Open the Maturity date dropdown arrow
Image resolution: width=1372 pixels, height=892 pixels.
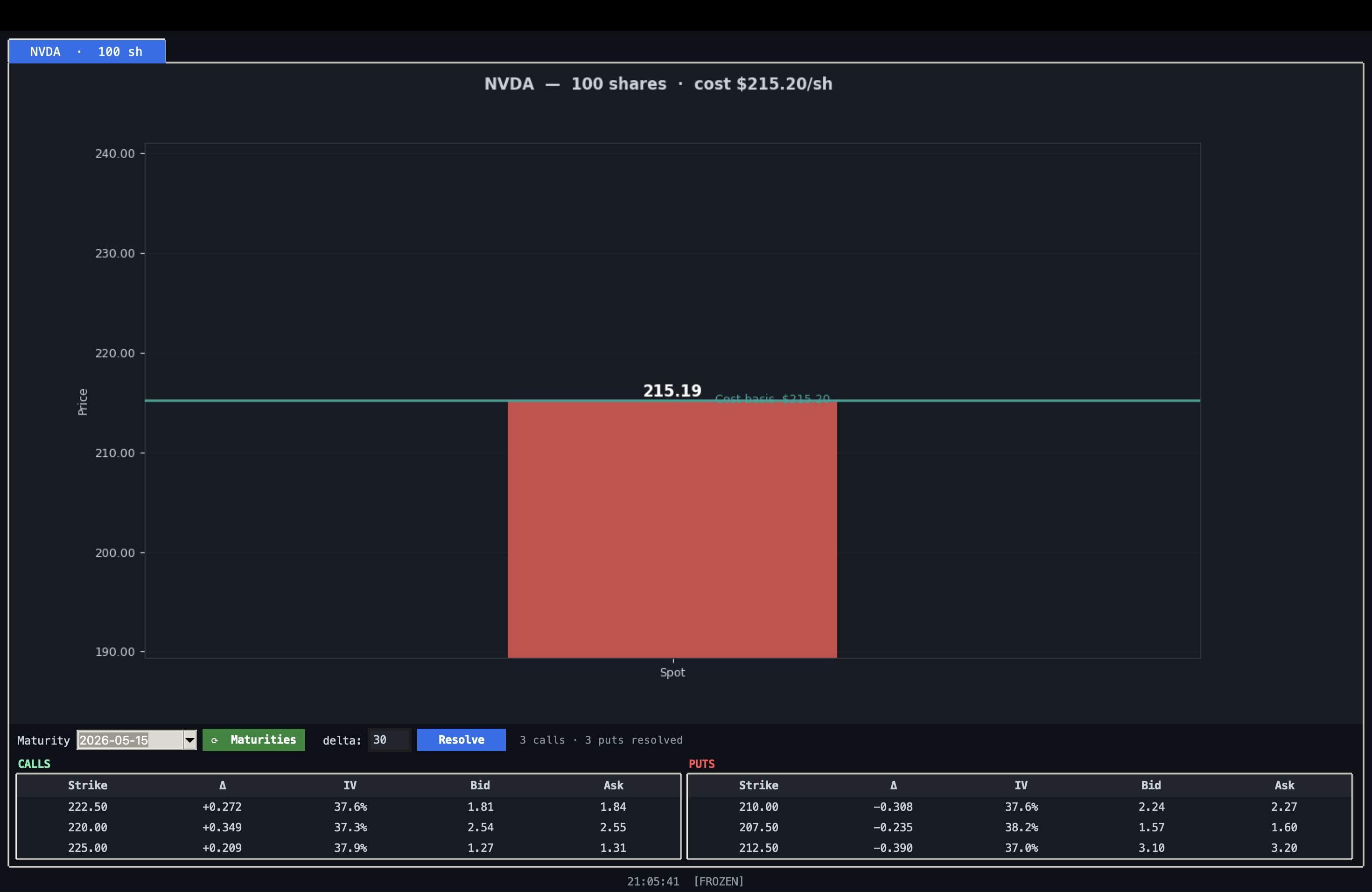189,740
